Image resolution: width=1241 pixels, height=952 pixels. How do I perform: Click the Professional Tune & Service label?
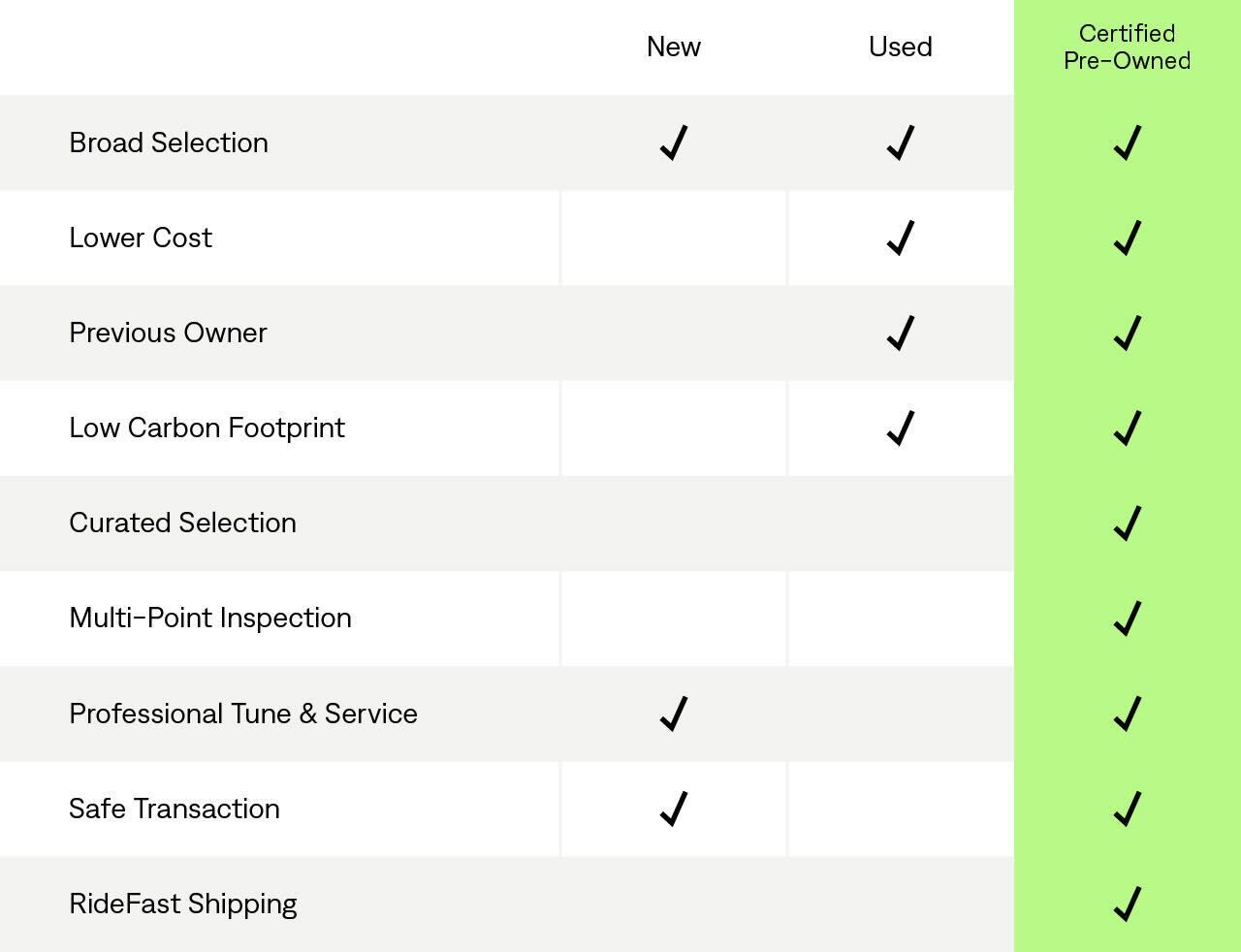tap(243, 714)
